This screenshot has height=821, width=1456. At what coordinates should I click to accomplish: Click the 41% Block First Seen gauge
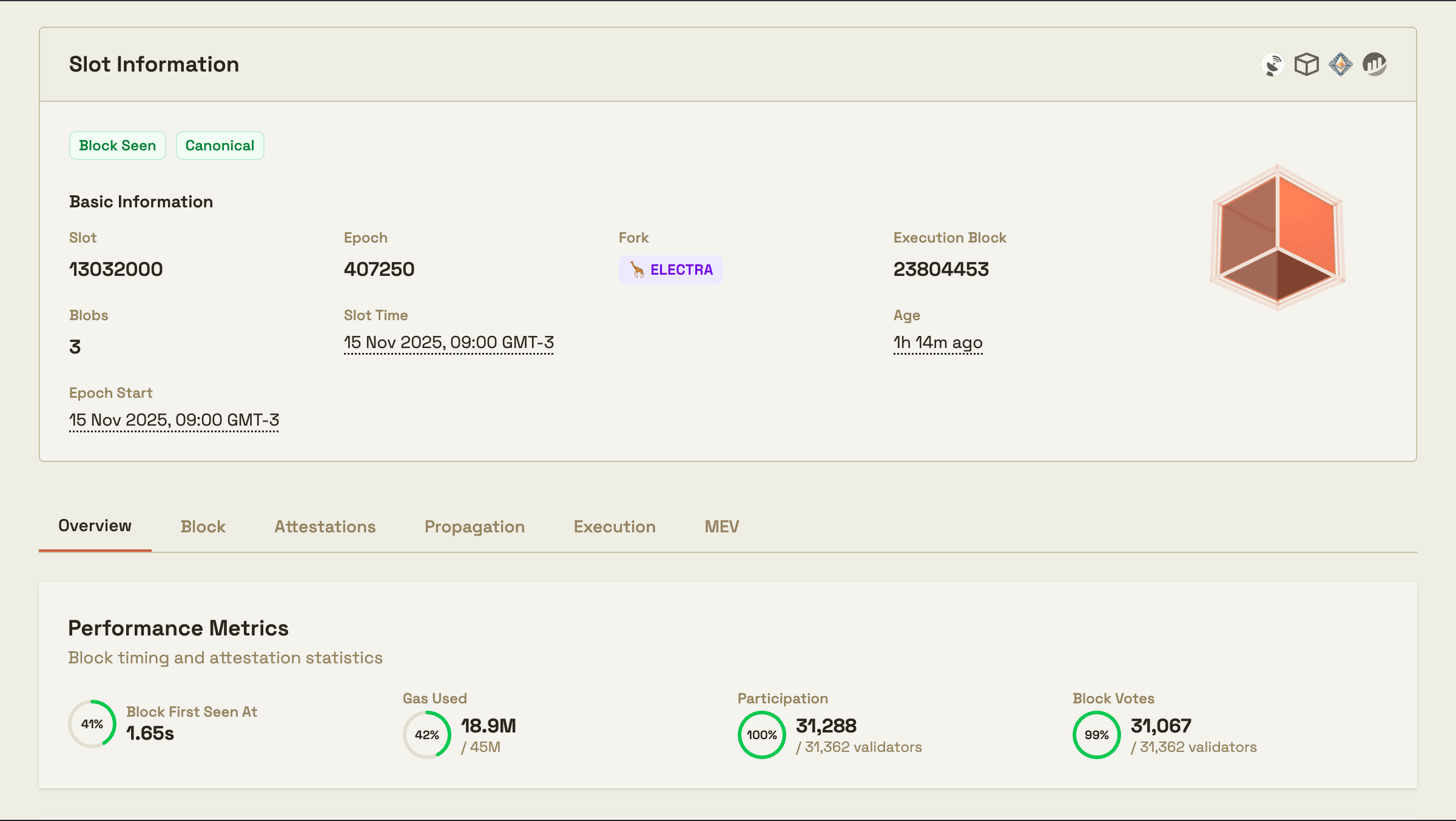click(x=92, y=724)
